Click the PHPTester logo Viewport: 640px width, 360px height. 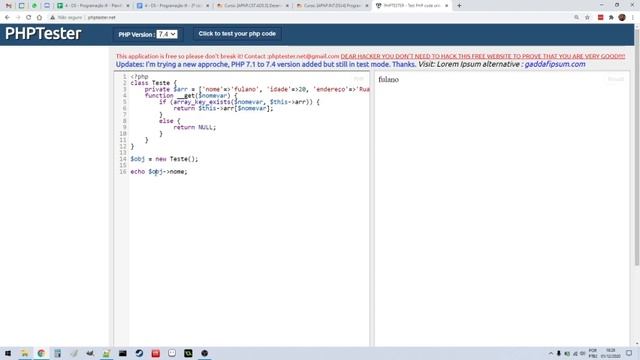tap(43, 33)
